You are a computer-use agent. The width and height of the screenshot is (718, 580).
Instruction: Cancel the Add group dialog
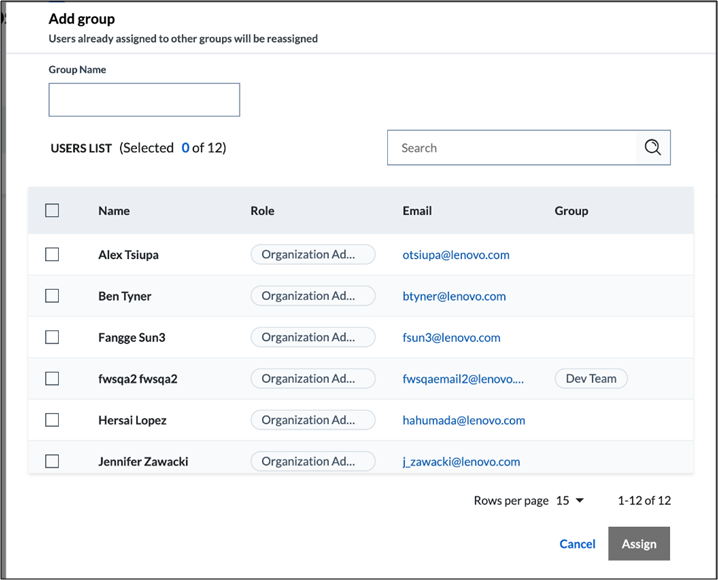pyautogui.click(x=577, y=544)
